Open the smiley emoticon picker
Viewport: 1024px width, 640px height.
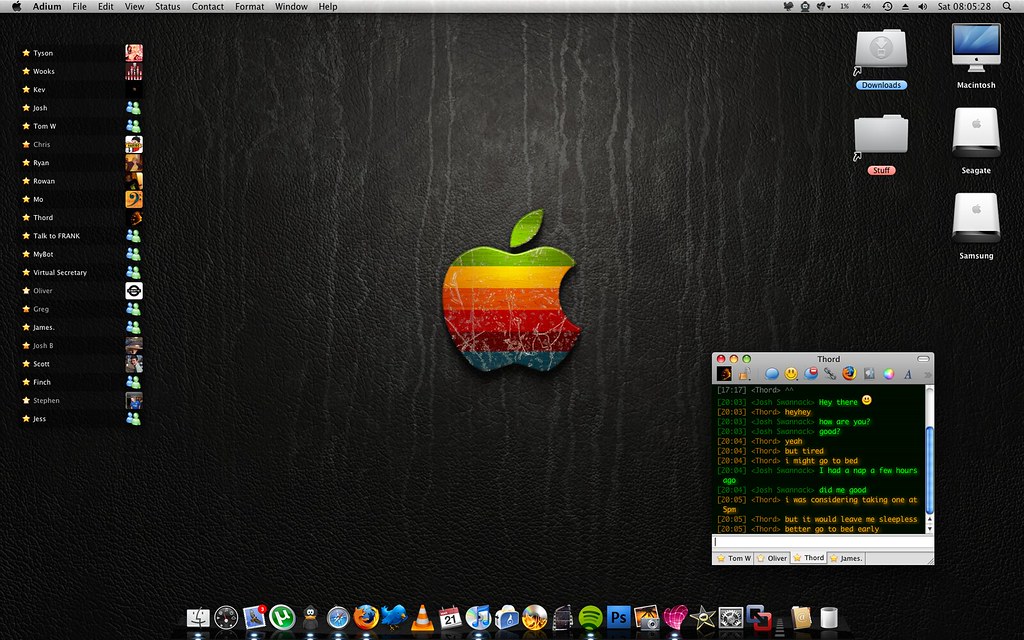click(791, 374)
